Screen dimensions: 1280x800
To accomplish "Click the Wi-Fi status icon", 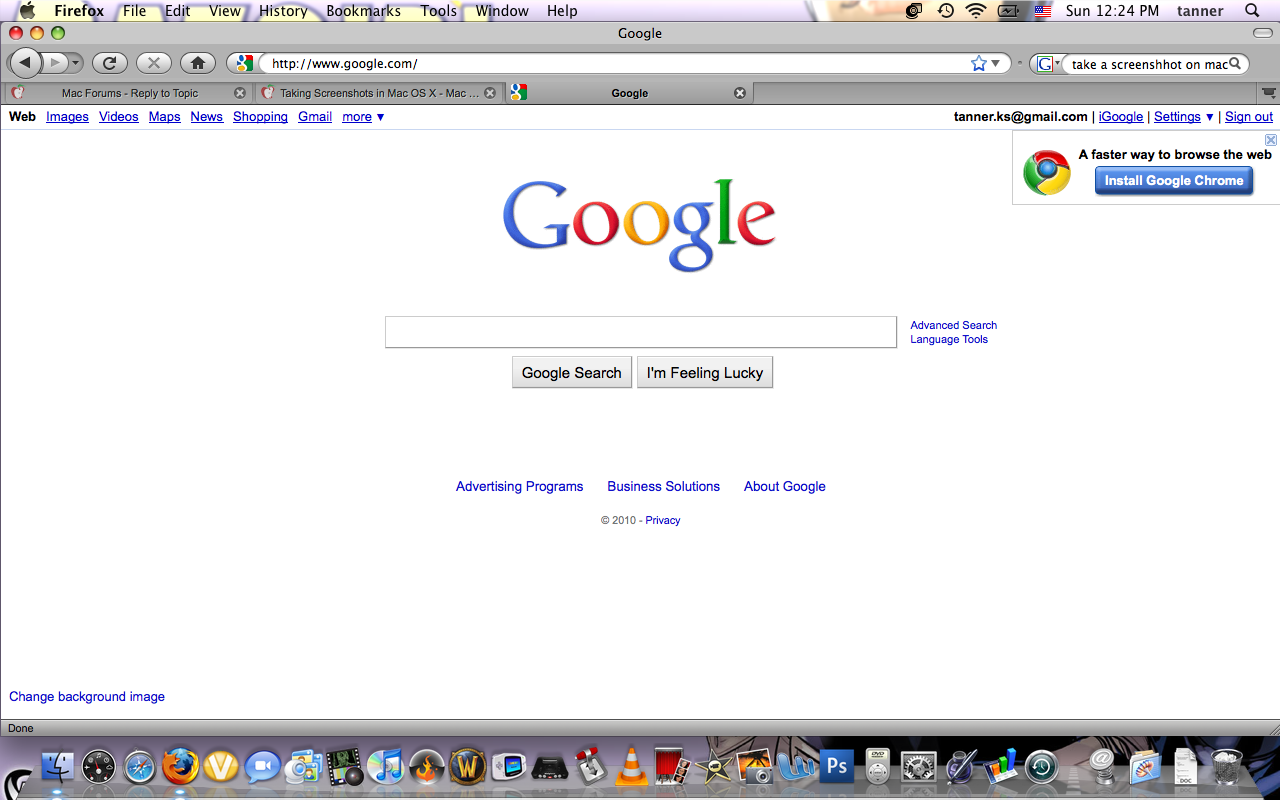I will pos(975,11).
